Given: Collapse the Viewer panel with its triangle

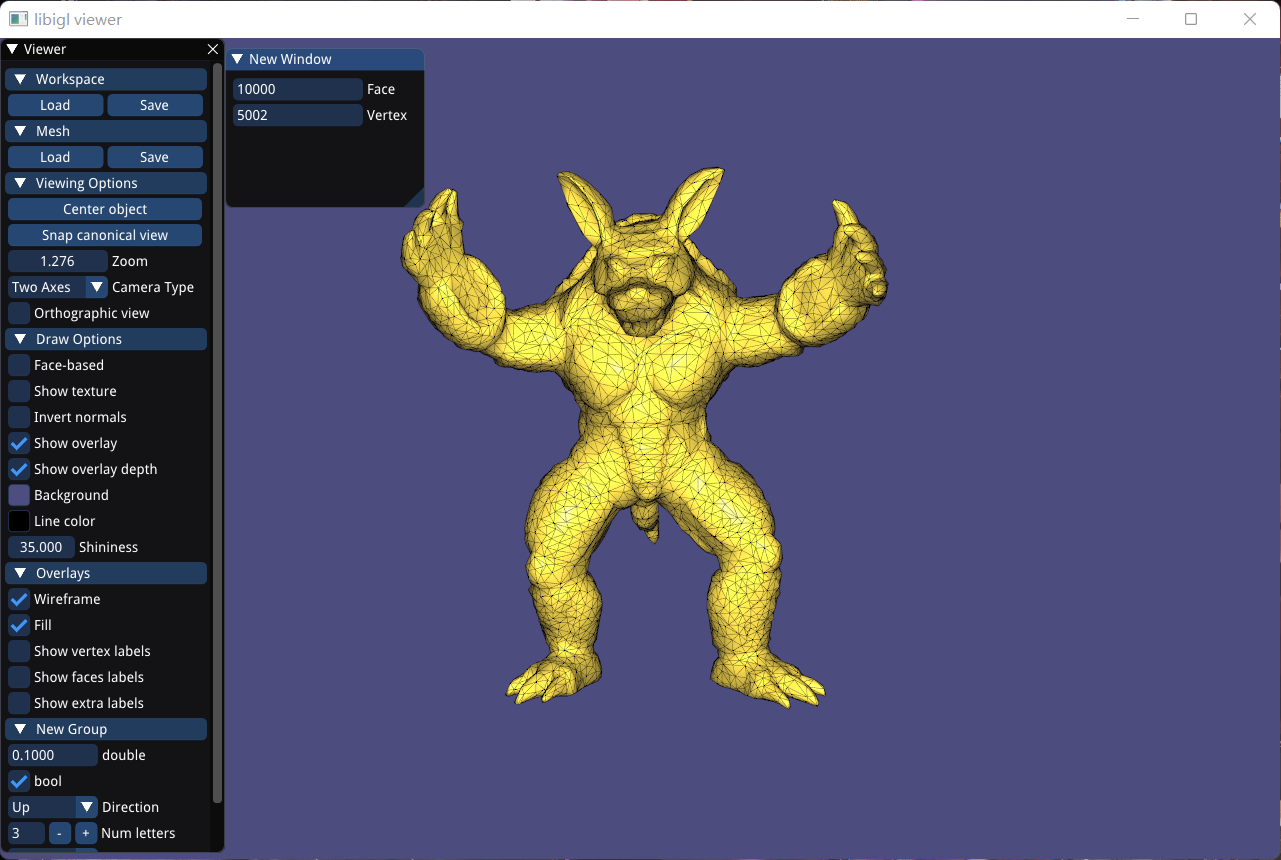Looking at the screenshot, I should point(18,48).
